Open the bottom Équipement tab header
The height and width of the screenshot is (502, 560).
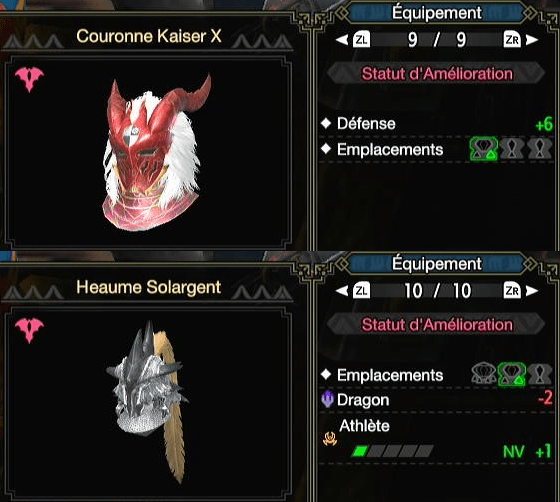click(x=436, y=264)
